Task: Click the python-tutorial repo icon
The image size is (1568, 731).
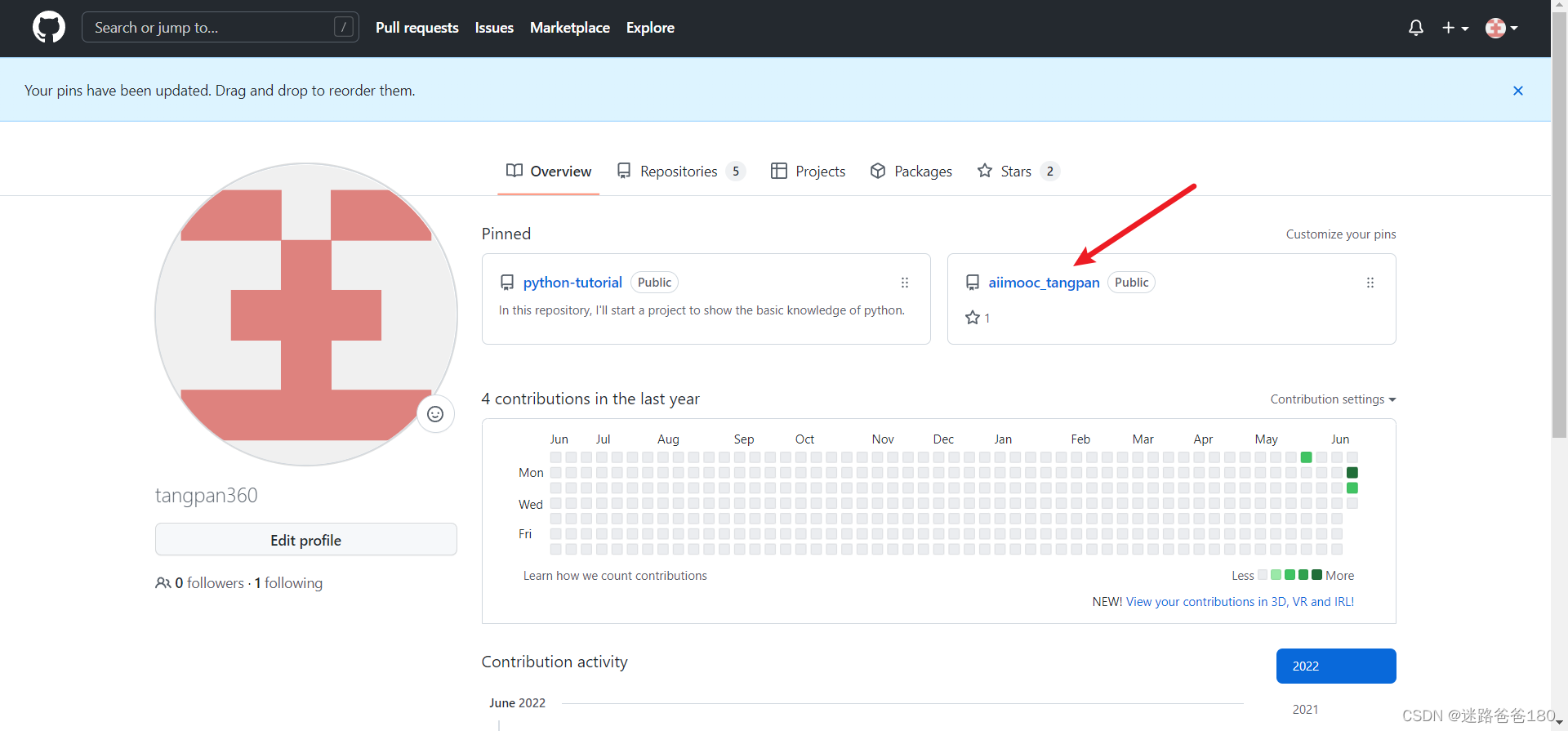Action: (507, 283)
